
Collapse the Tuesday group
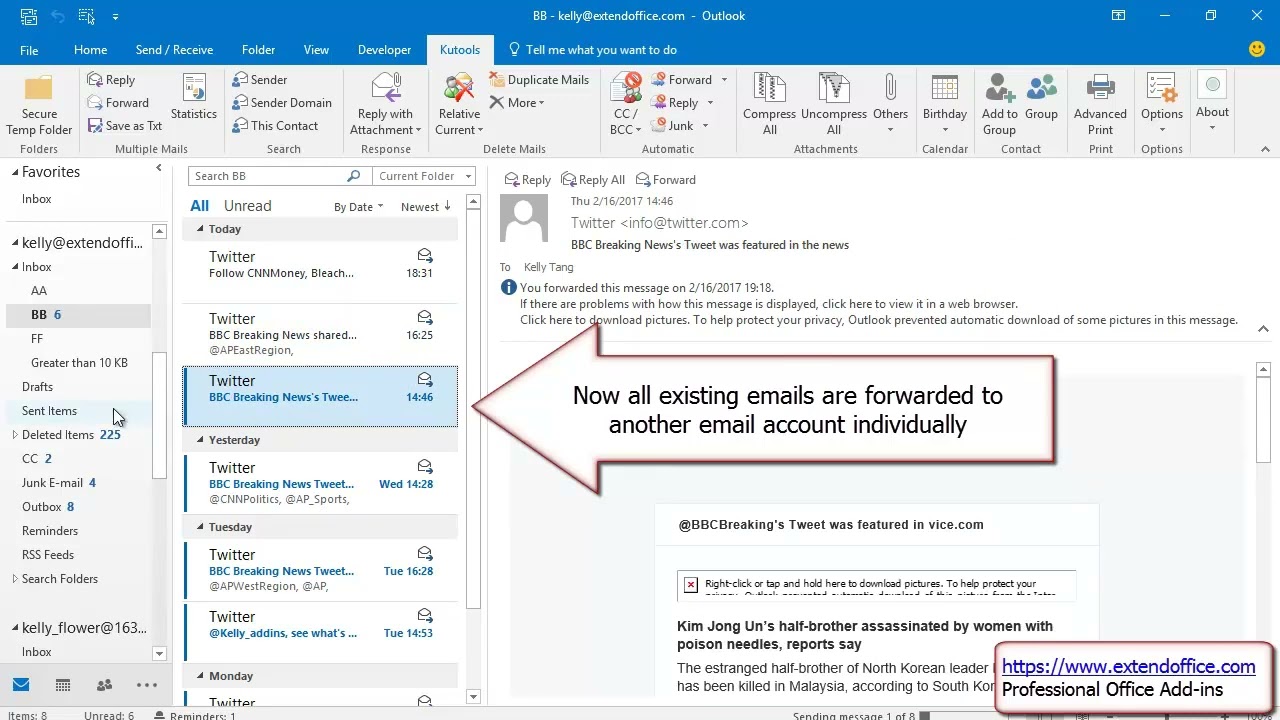click(x=200, y=527)
